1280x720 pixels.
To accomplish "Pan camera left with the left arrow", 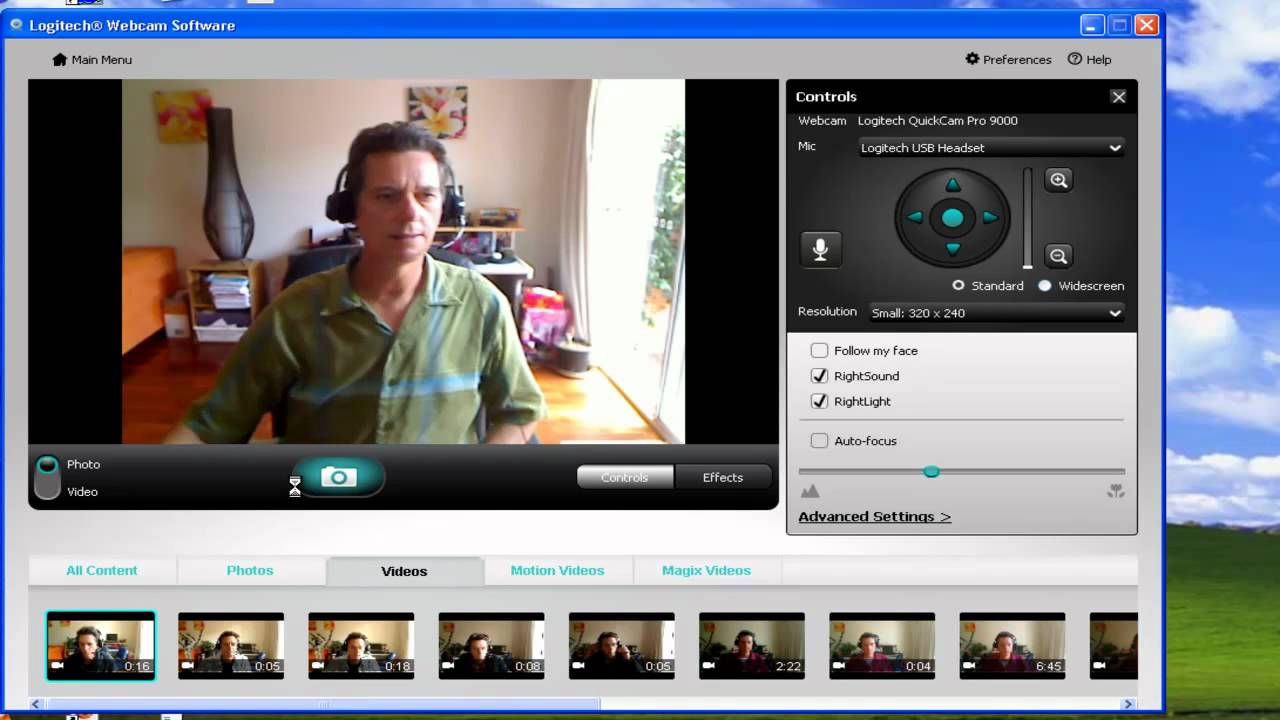I will [x=915, y=217].
